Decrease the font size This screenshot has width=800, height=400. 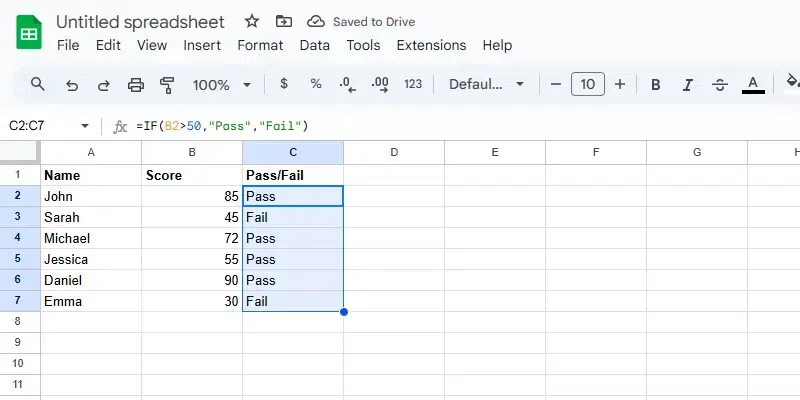click(x=556, y=84)
